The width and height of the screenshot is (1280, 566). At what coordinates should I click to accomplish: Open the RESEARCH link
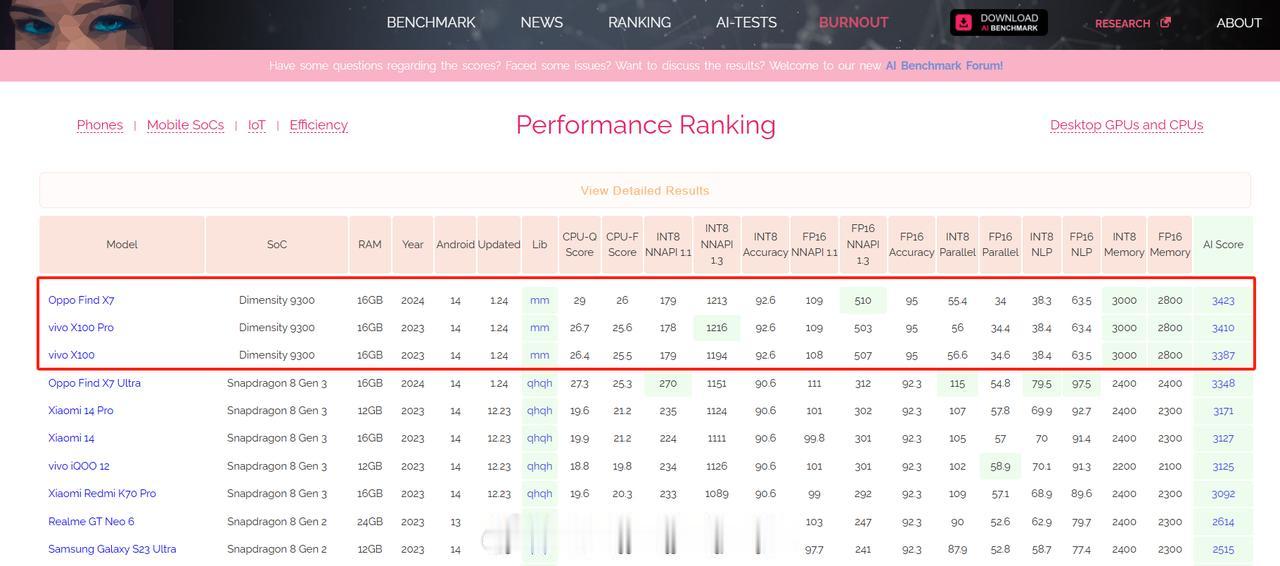1122,23
